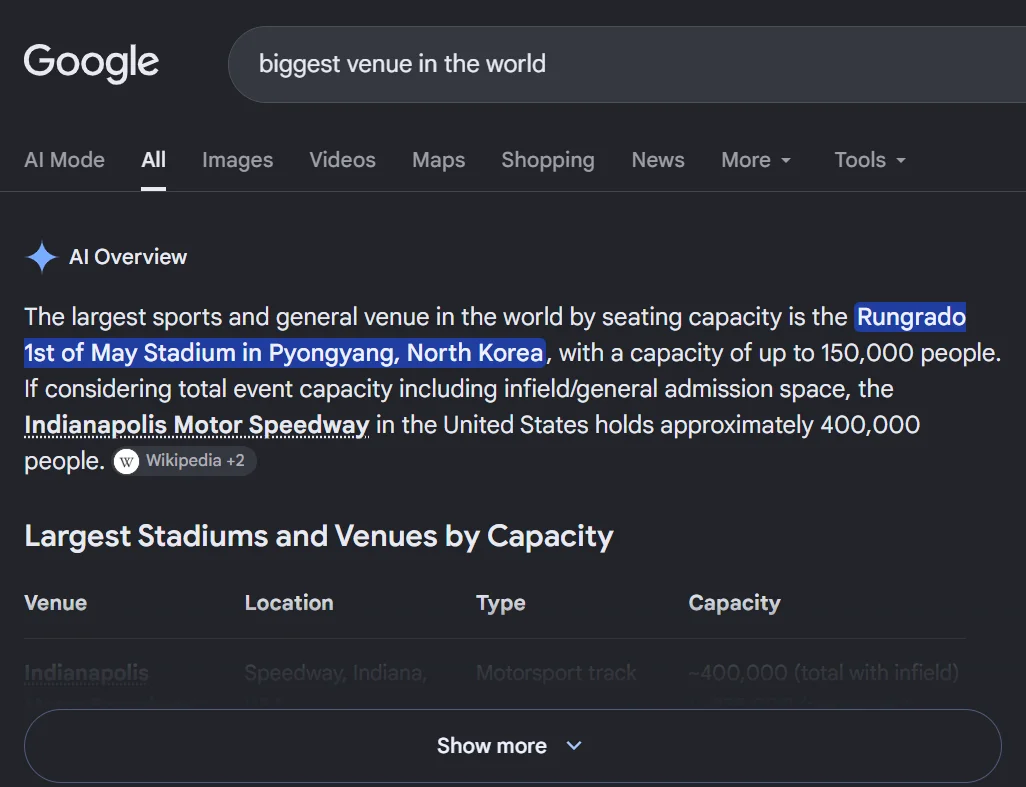
Task: Click the Wikipedia +2 sources chip
Action: tap(185, 461)
